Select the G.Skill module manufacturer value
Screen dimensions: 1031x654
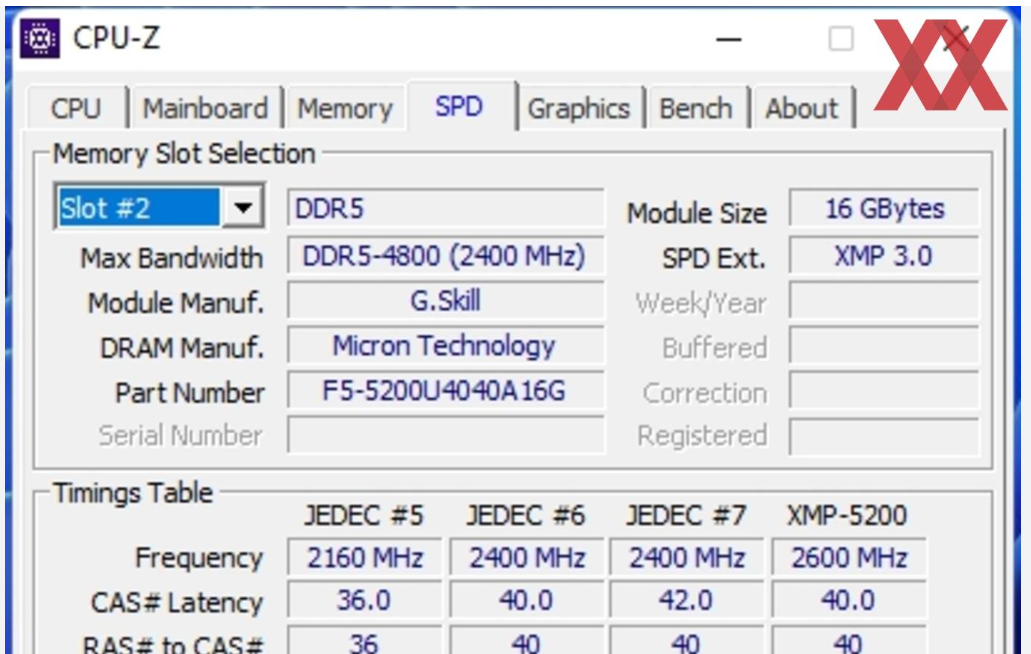pyautogui.click(x=445, y=301)
